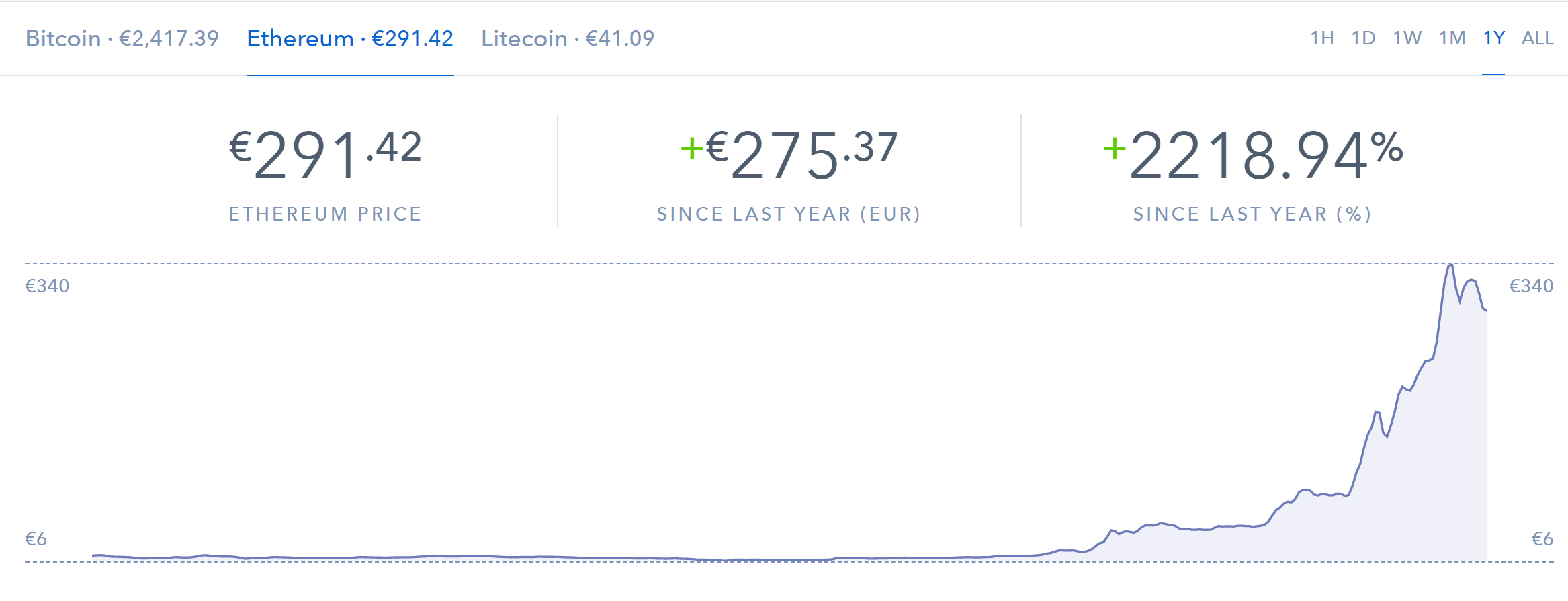This screenshot has width=1568, height=601.
Task: Switch to the Bitcoin price tab
Action: tap(122, 38)
